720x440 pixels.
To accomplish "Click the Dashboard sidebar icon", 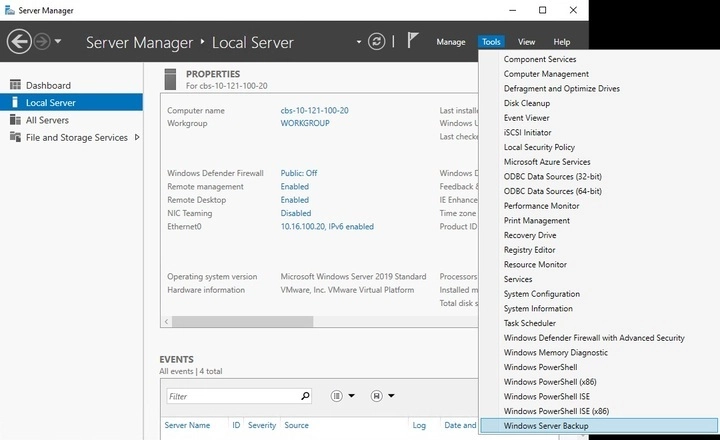I will click(x=15, y=85).
